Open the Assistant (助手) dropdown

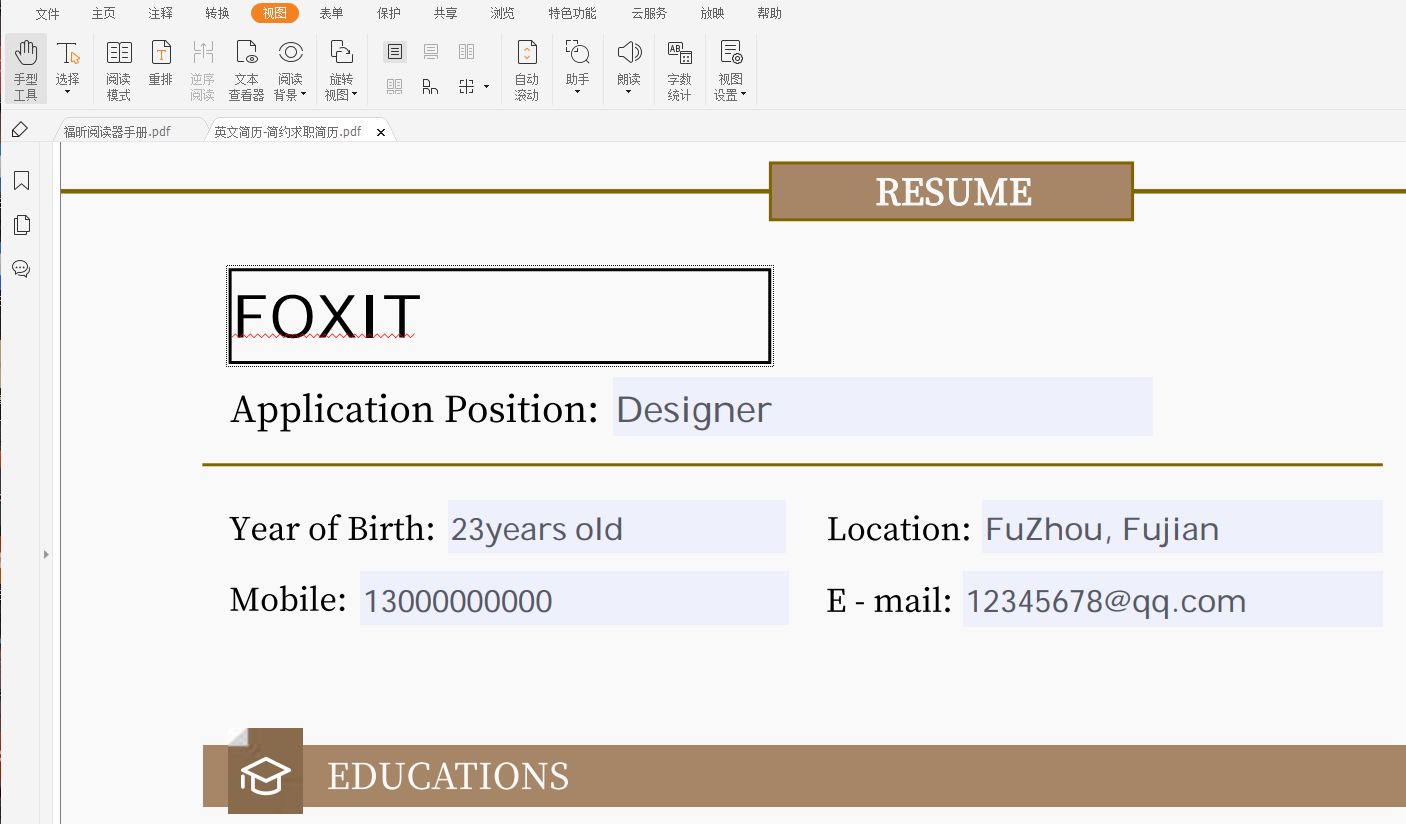(x=577, y=66)
